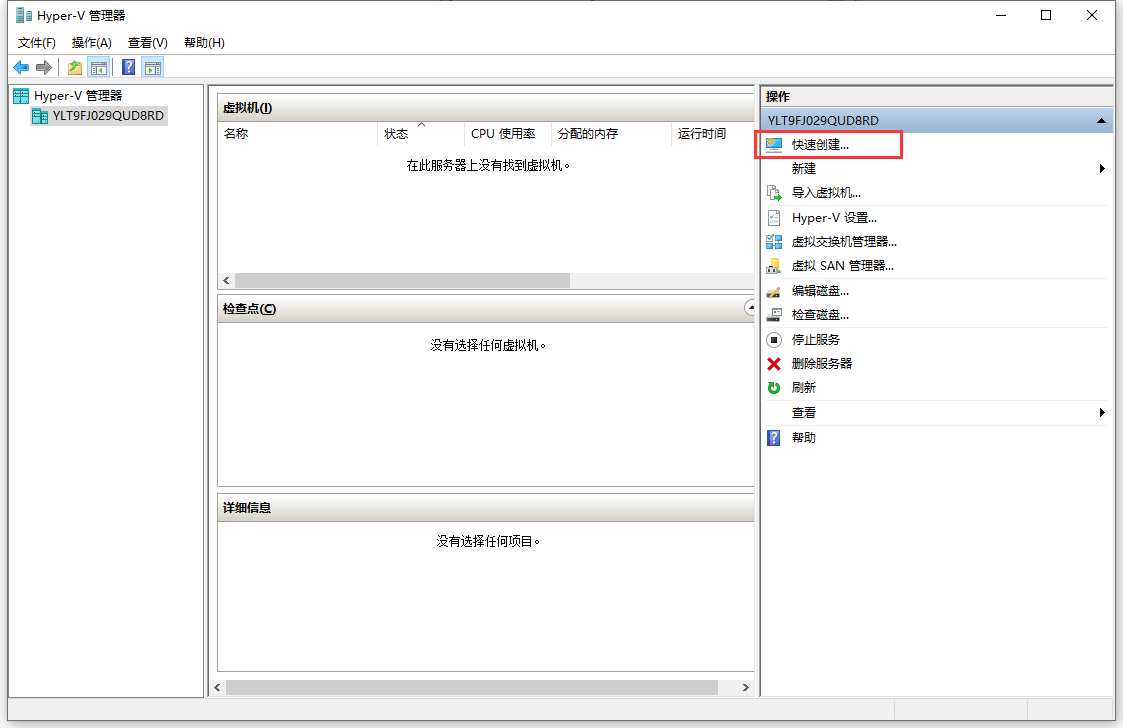Click the blue Help toolbar icon
Screen dimensions: 1123x728
129,68
